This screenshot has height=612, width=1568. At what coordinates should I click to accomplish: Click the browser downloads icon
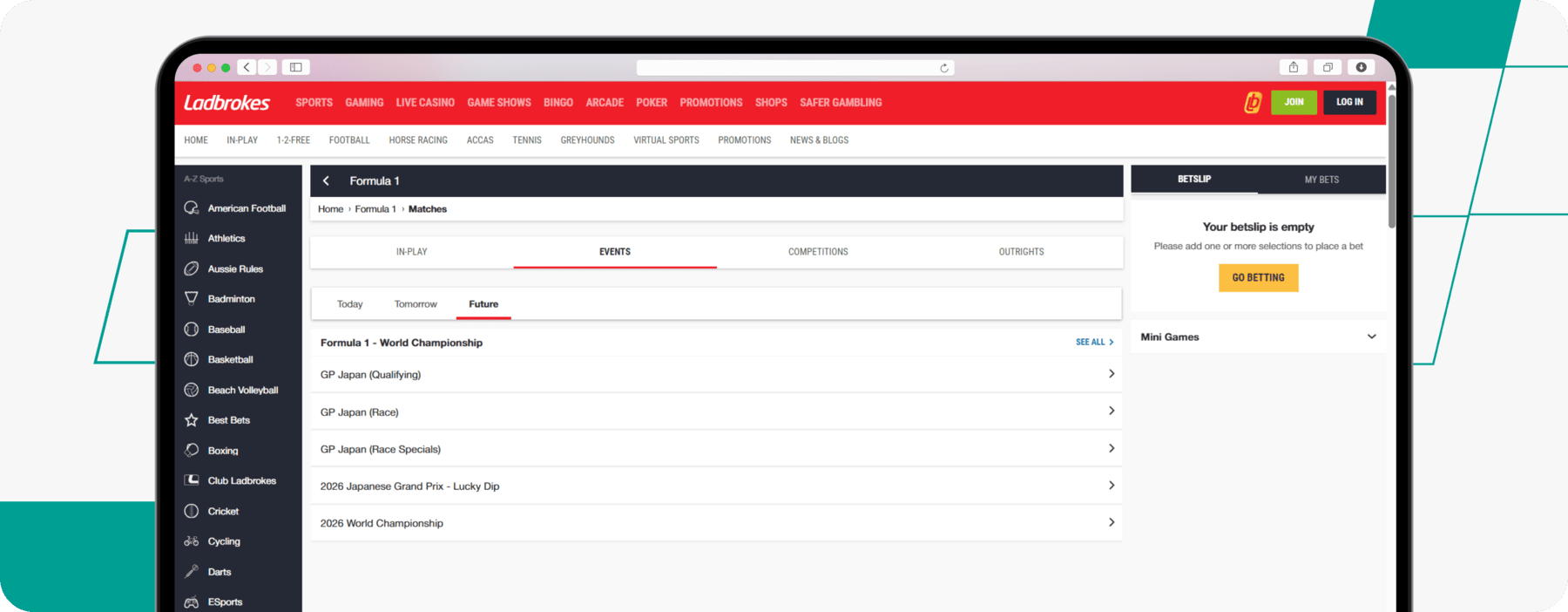pos(1361,67)
